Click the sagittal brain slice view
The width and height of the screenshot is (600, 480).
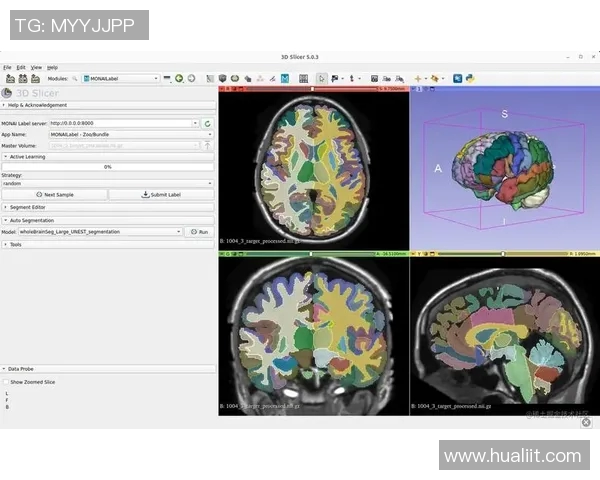click(x=504, y=335)
